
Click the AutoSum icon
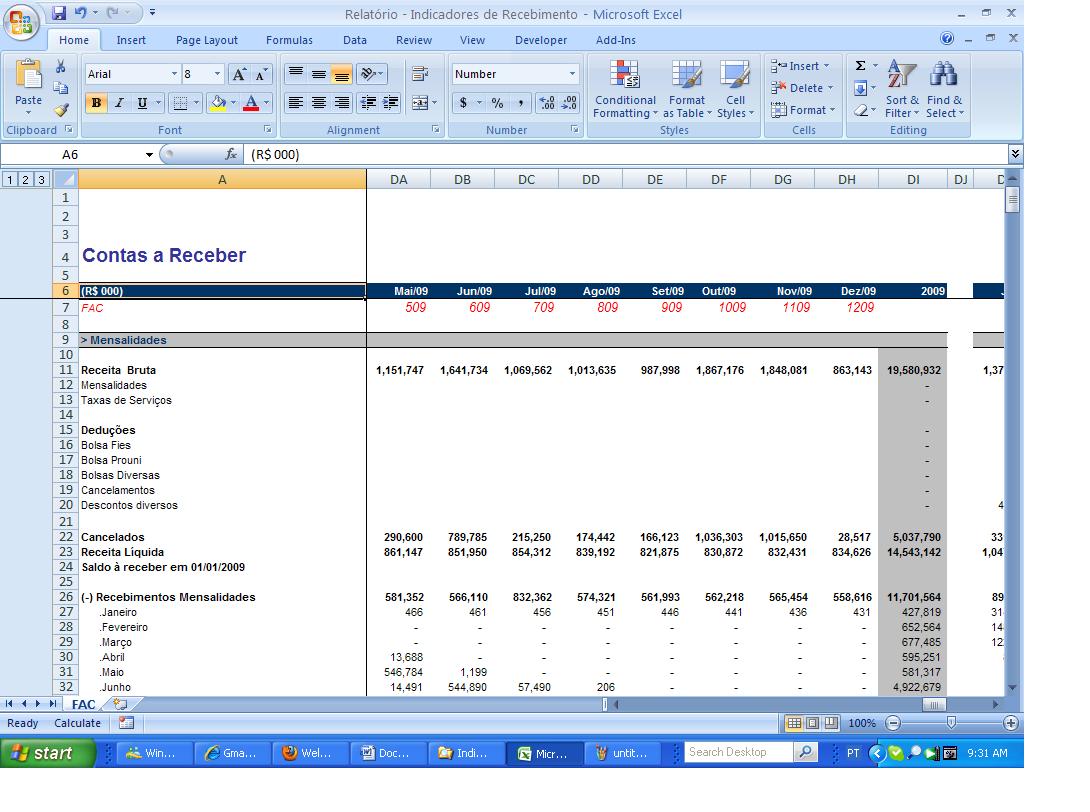[x=859, y=66]
